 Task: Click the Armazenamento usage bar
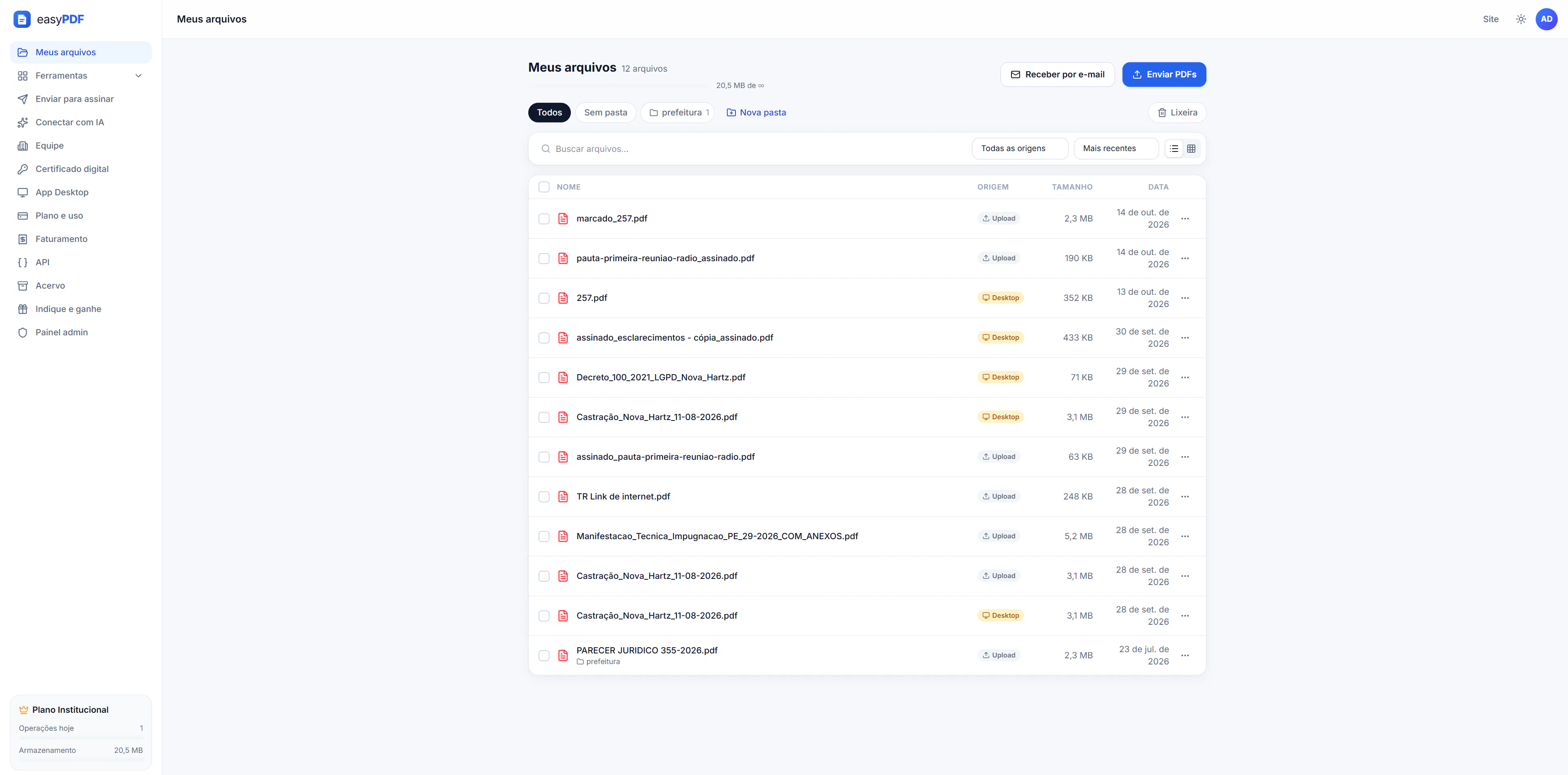click(80, 760)
